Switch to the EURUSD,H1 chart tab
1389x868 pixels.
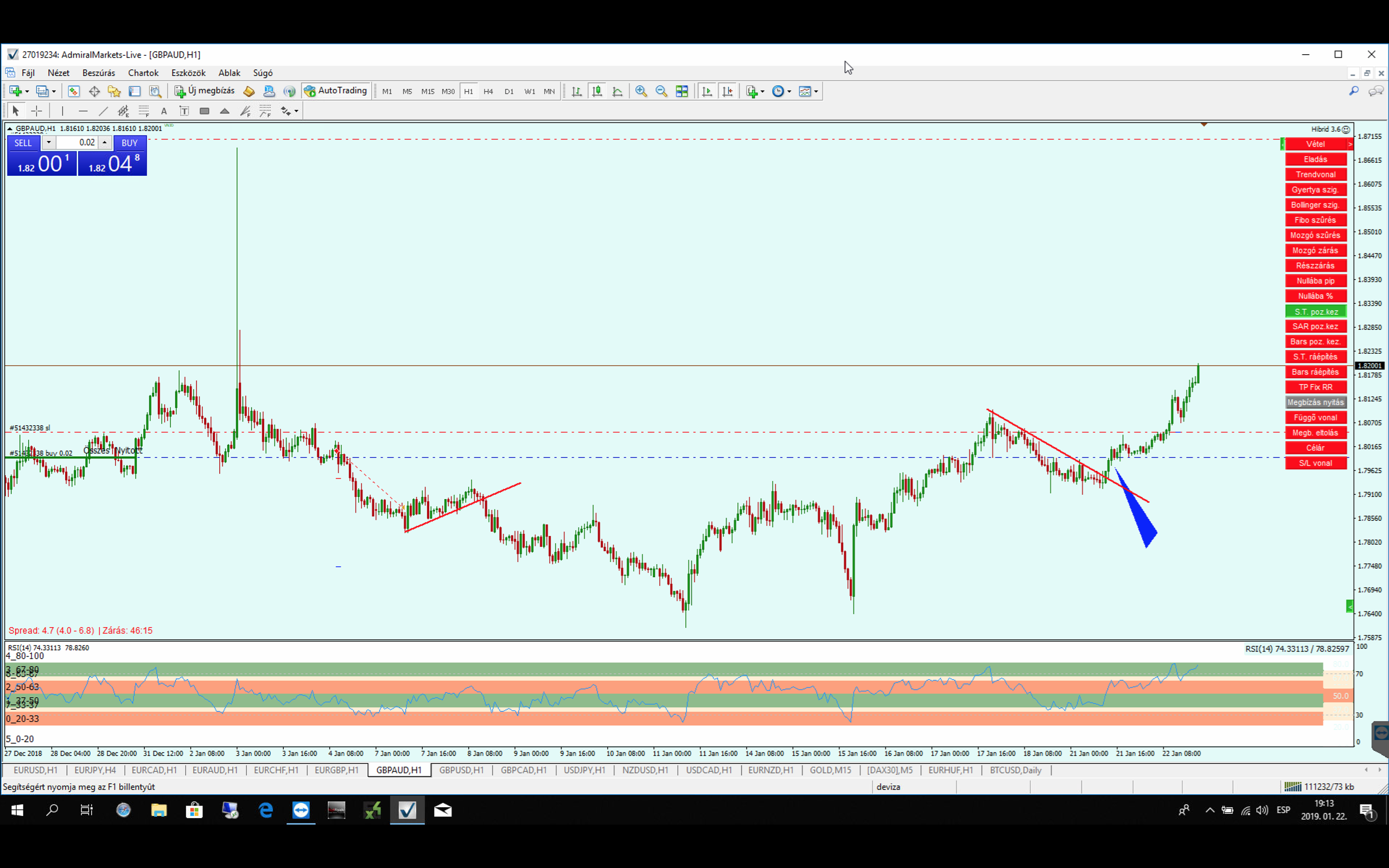click(x=36, y=770)
